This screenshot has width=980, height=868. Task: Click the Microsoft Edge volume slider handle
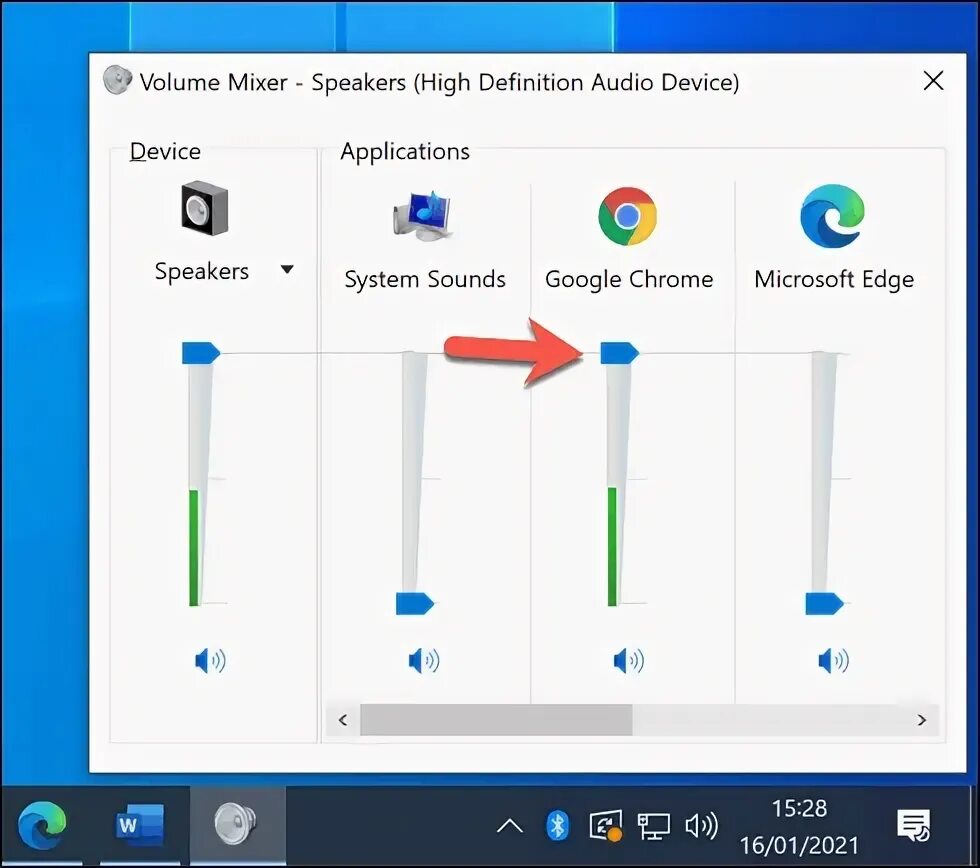point(824,604)
